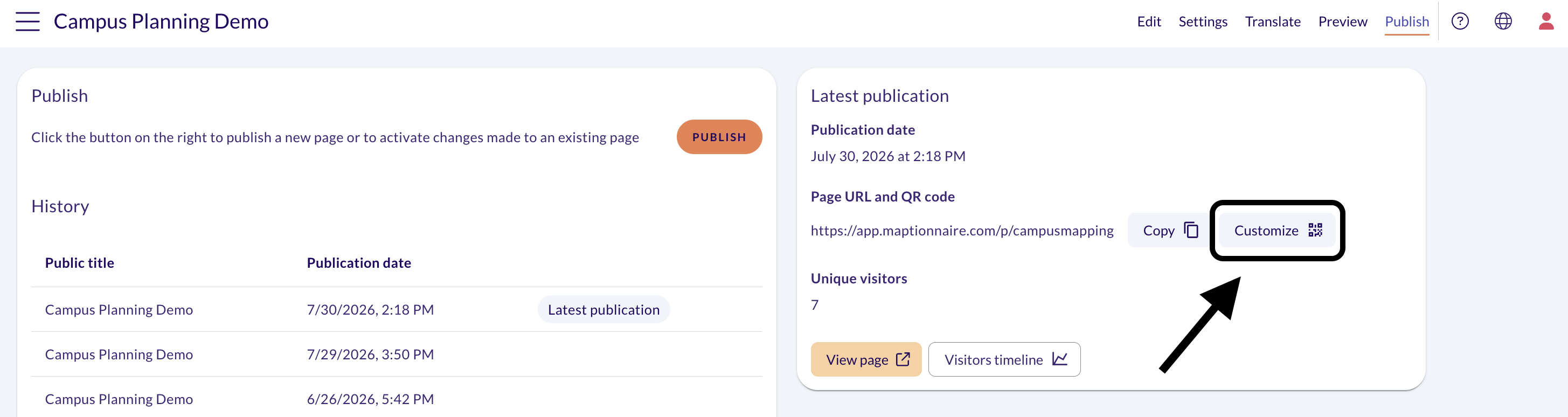Viewport: 1568px width, 417px height.
Task: Select the Publish tab
Action: pos(1407,22)
